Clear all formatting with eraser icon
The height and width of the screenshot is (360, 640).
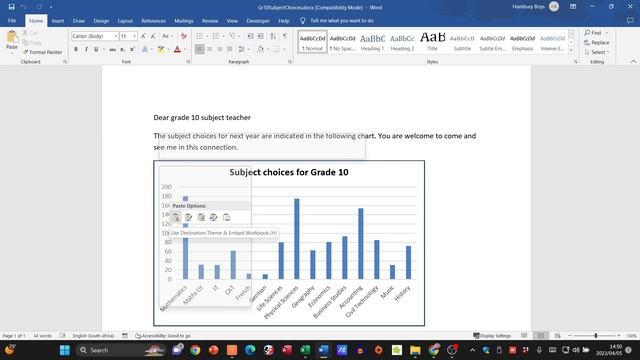coord(184,36)
